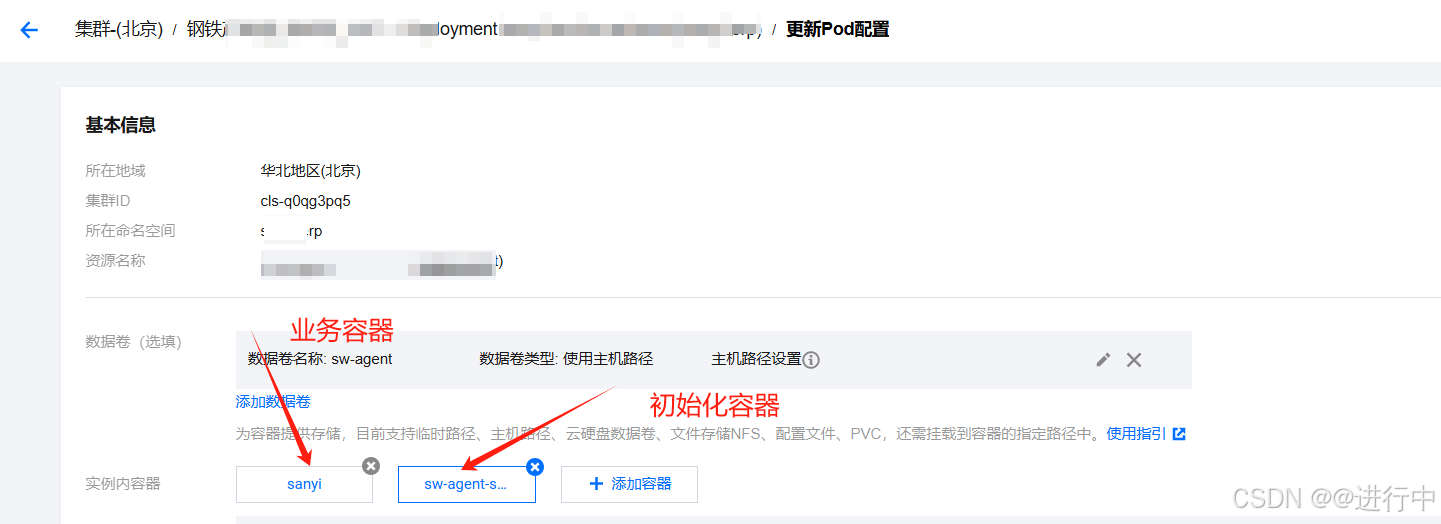The image size is (1441, 524).
Task: Click the 更新Pod配置 breadcrumb title
Action: pyautogui.click(x=837, y=29)
